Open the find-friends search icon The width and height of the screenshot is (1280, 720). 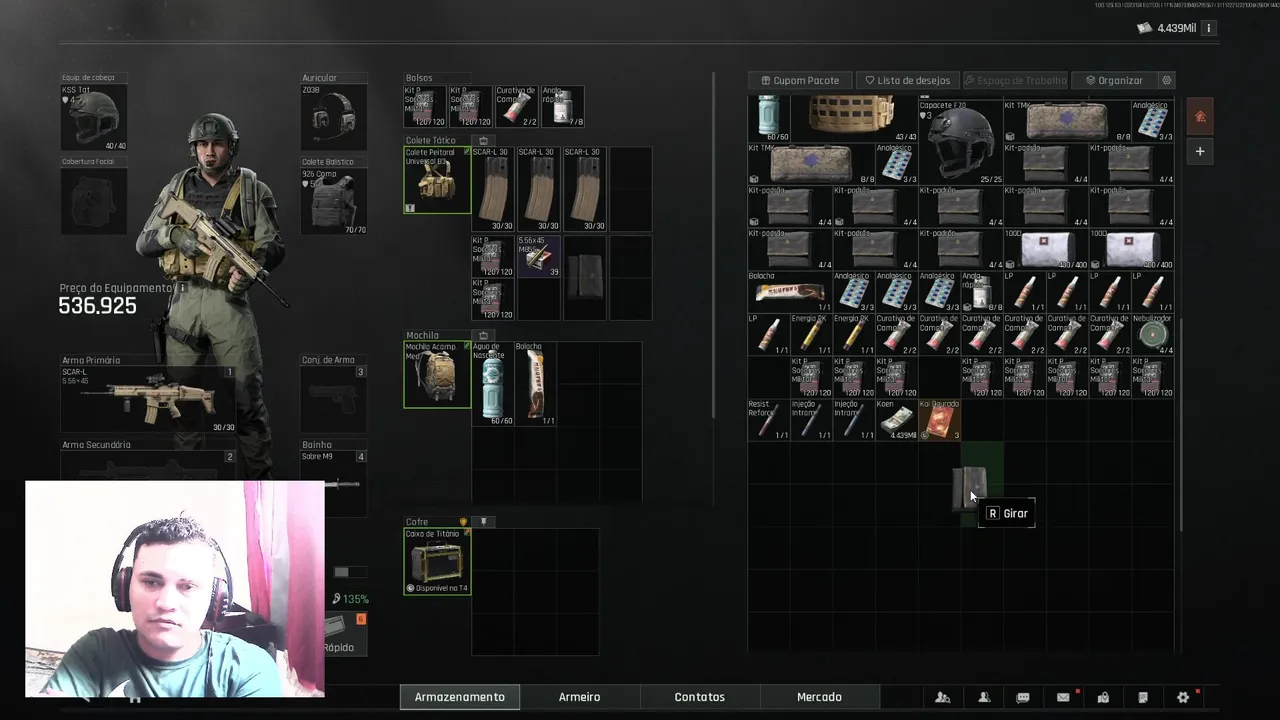tap(942, 697)
